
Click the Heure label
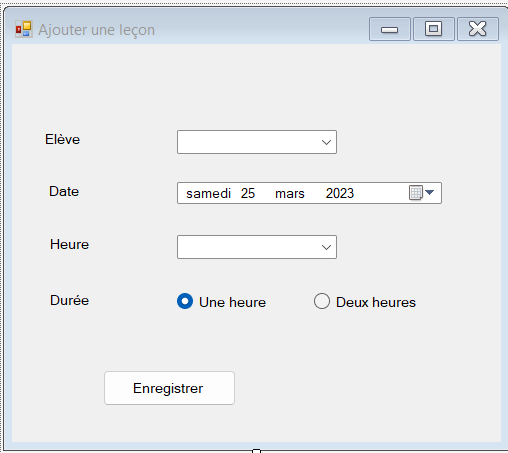69,244
